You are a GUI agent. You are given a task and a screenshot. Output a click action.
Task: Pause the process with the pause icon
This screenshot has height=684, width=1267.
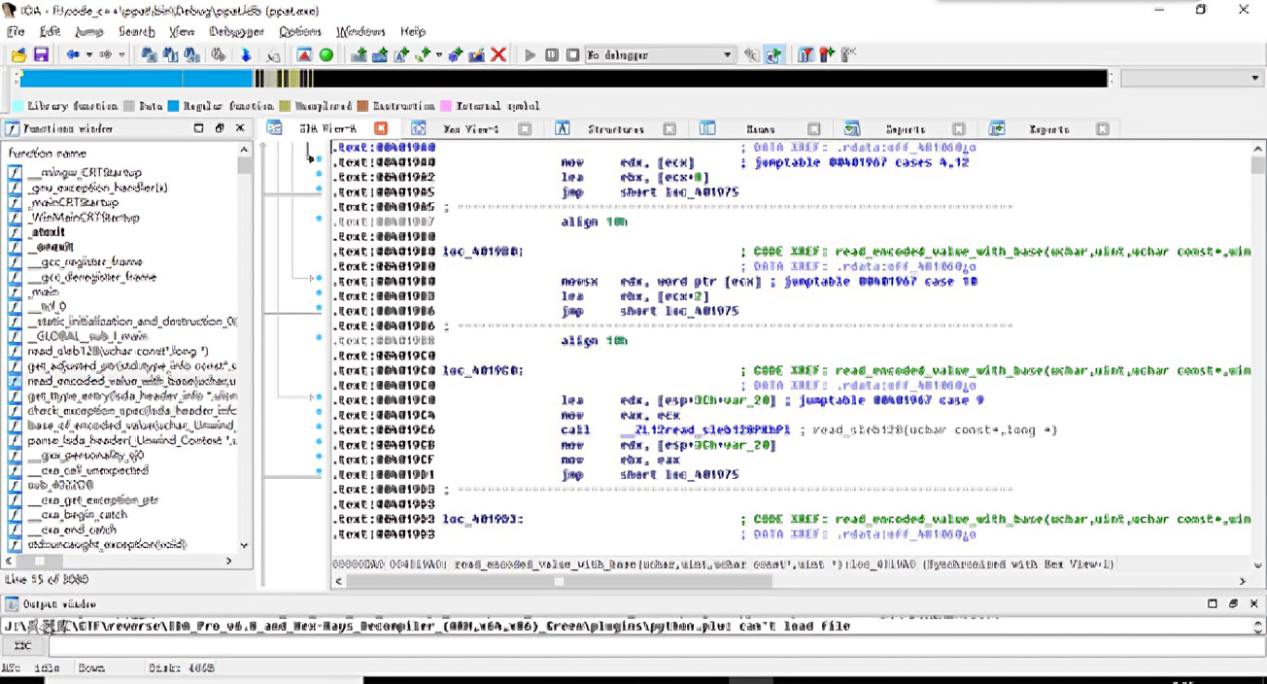click(x=551, y=55)
